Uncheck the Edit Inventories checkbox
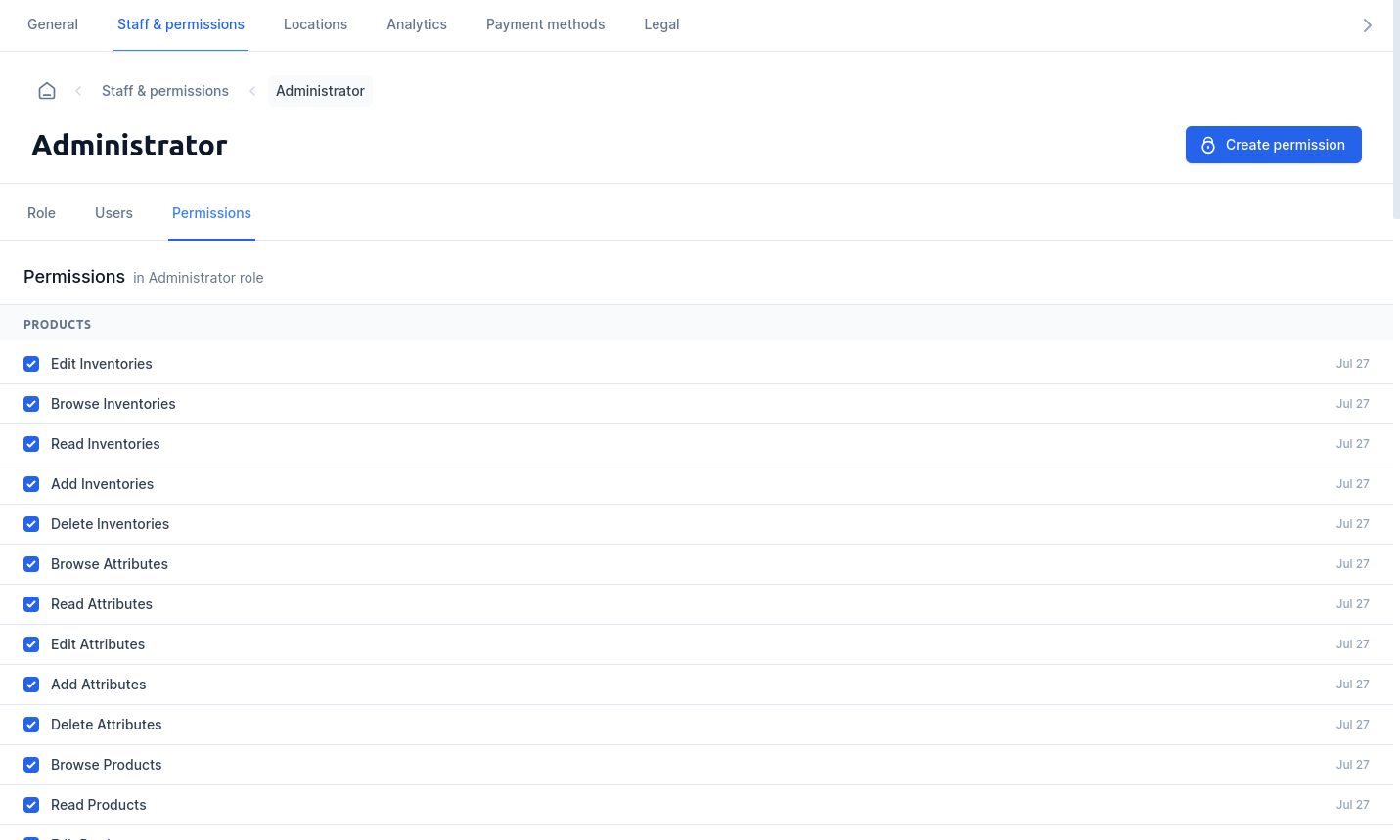 (x=31, y=364)
